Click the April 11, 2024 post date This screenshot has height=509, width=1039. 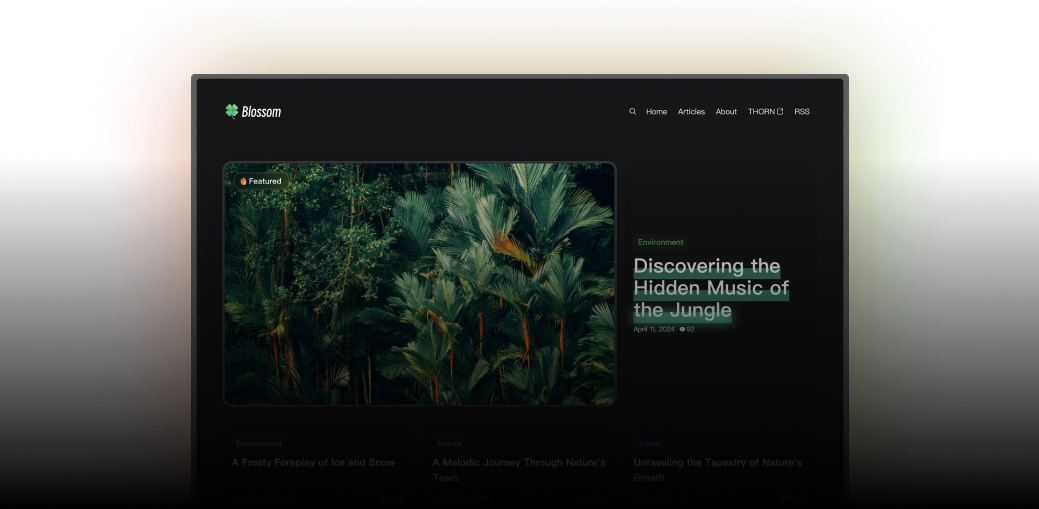point(654,329)
